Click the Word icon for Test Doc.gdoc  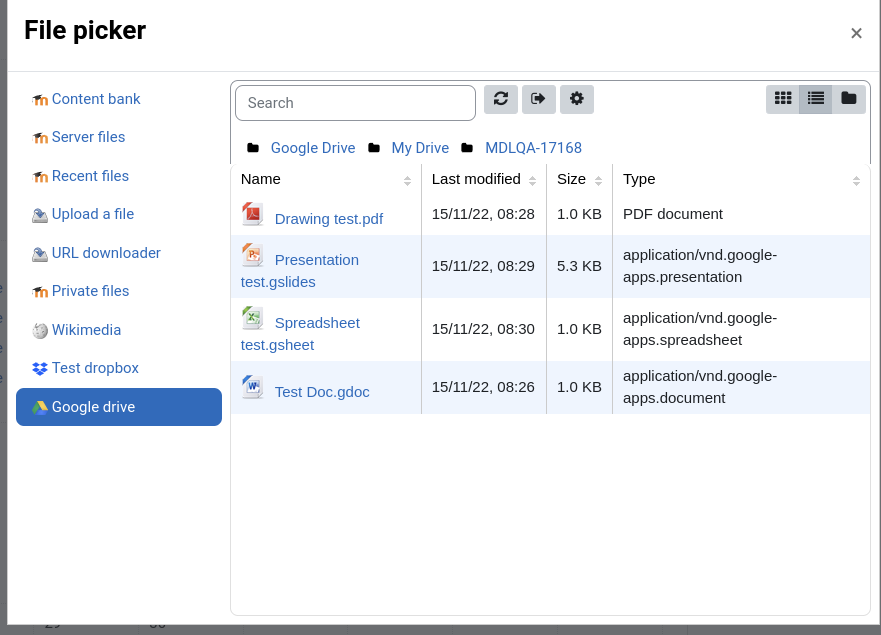(252, 387)
